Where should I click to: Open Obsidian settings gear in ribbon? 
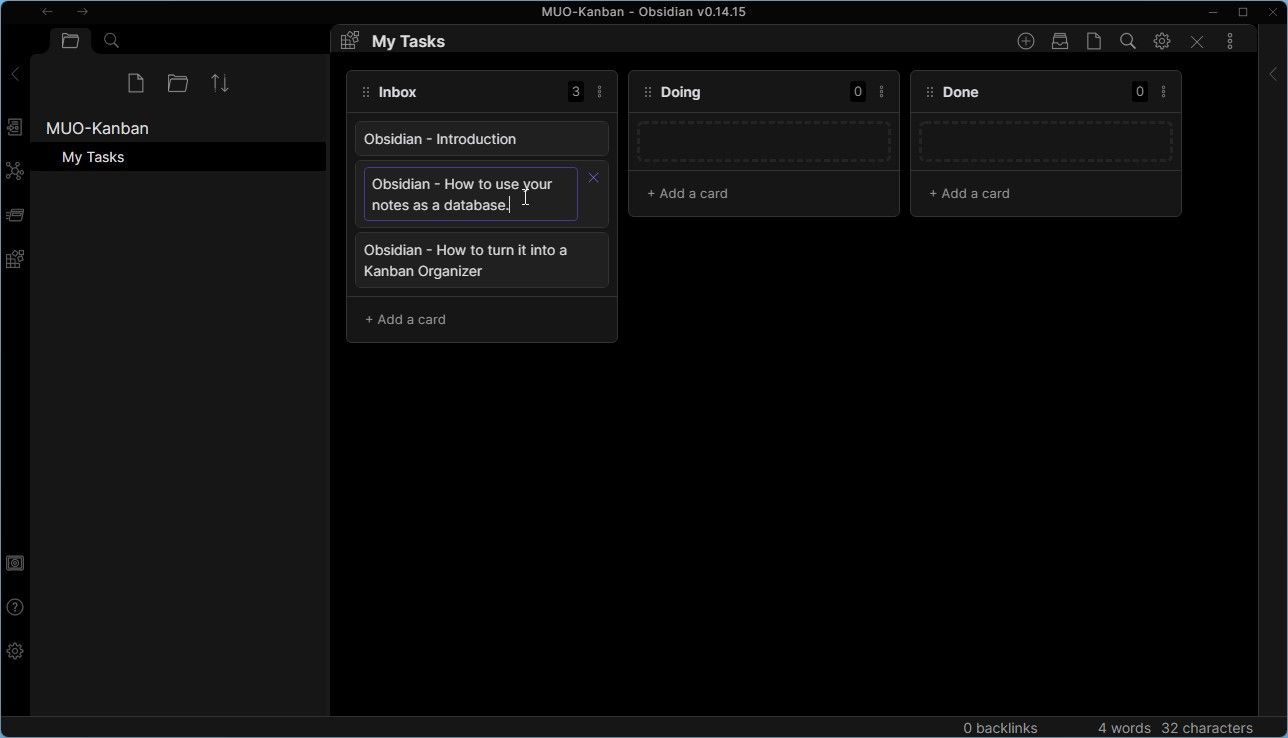click(15, 651)
